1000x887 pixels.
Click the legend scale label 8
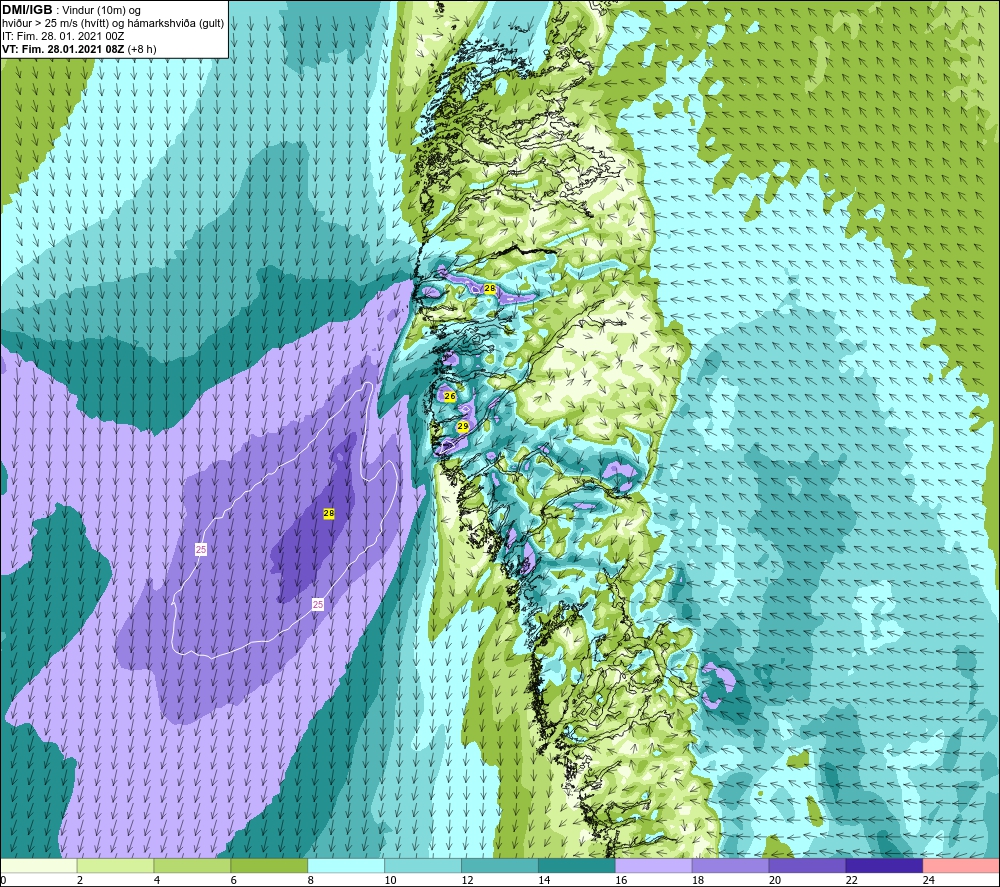click(311, 880)
